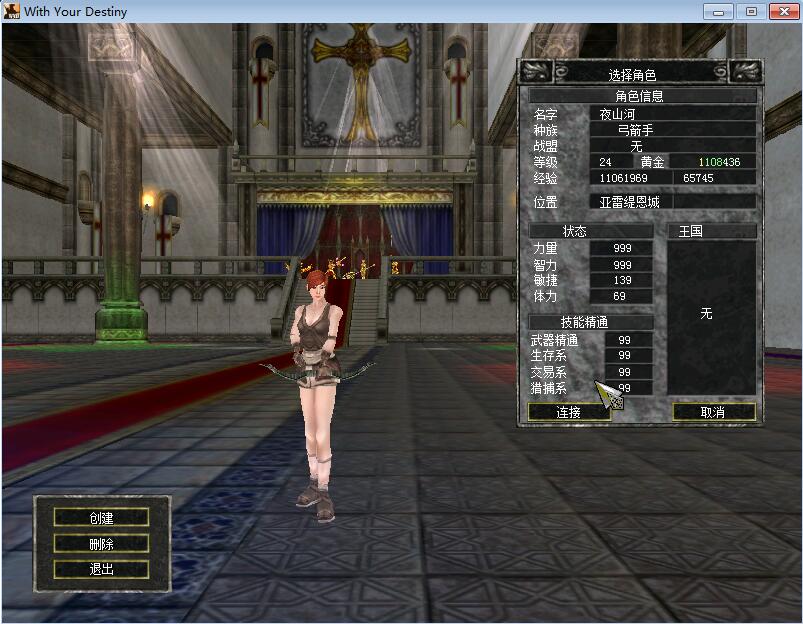Click the 敏捷 agility value 139
The height and width of the screenshot is (624, 803).
pyautogui.click(x=622, y=280)
